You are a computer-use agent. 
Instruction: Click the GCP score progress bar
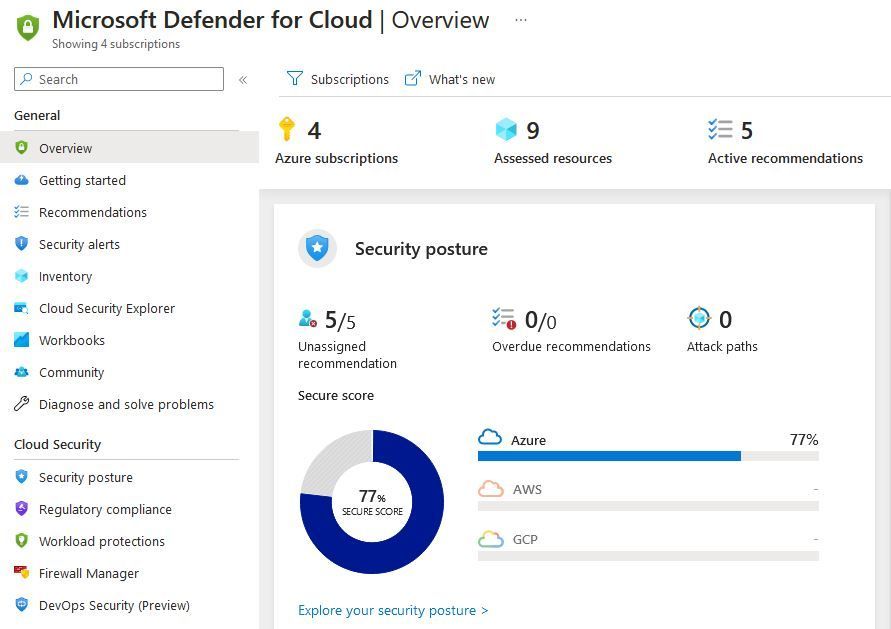click(648, 556)
